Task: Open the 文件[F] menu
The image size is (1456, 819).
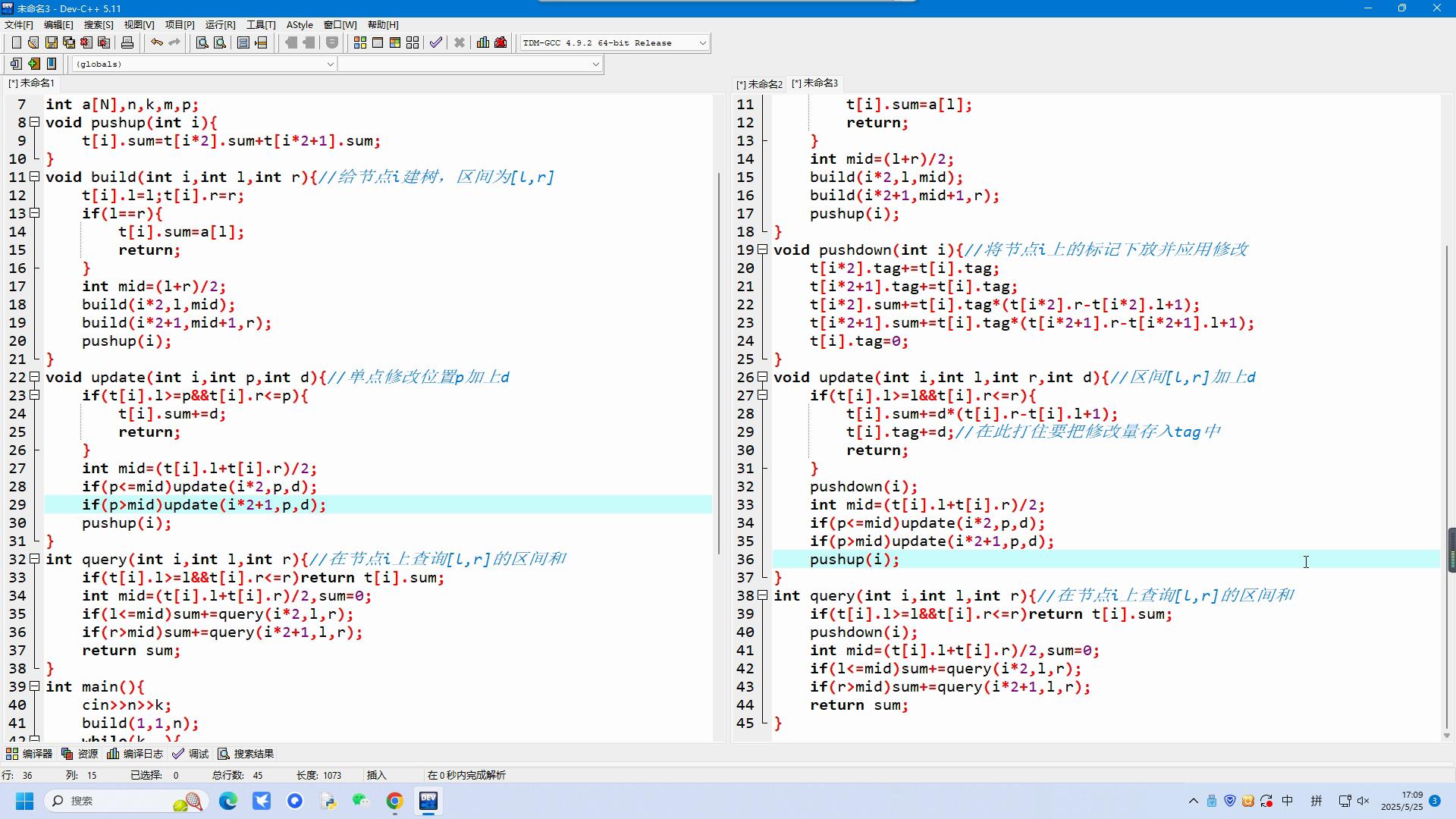Action: [x=19, y=25]
